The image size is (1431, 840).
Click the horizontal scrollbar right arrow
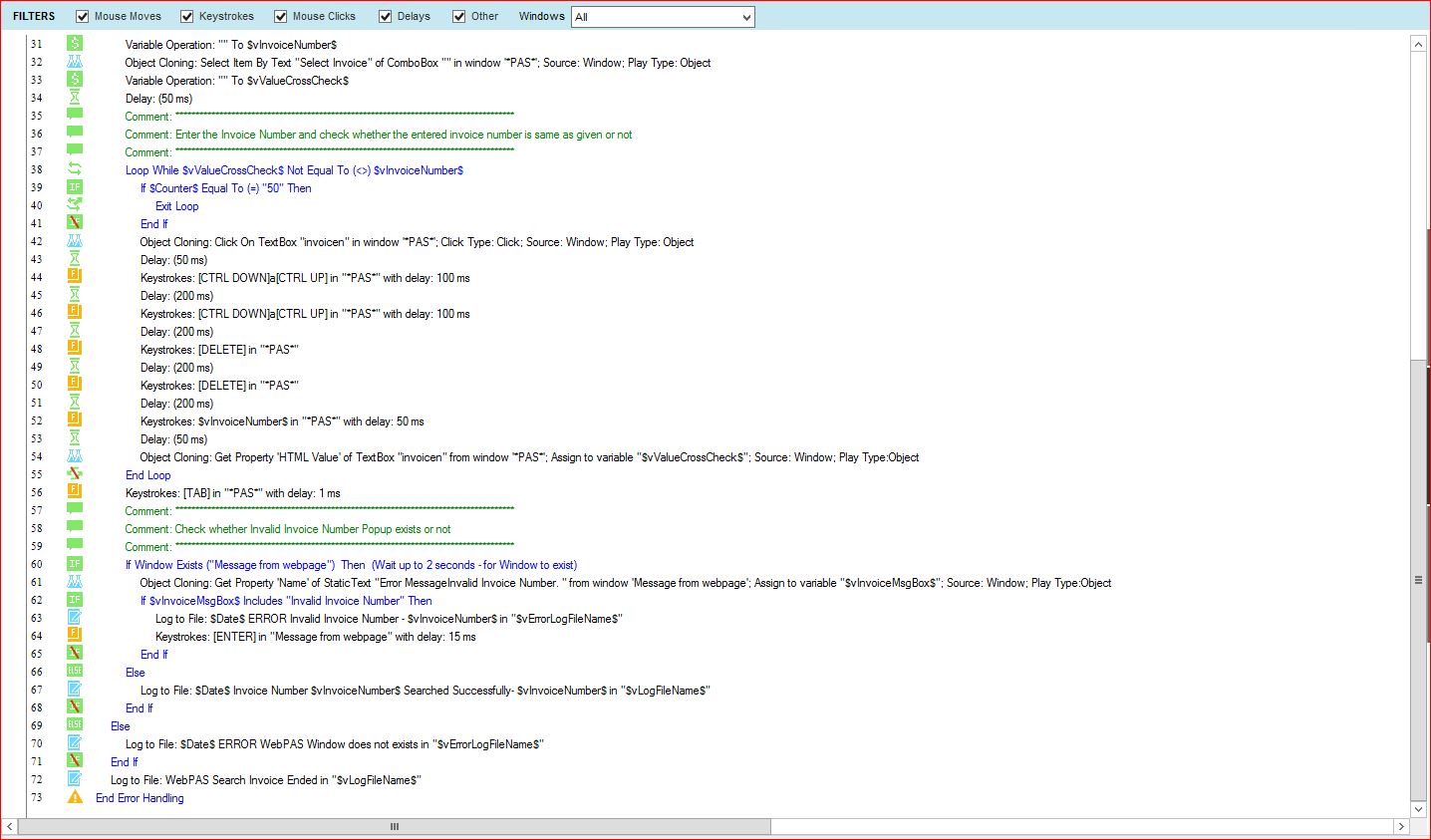tap(1401, 826)
